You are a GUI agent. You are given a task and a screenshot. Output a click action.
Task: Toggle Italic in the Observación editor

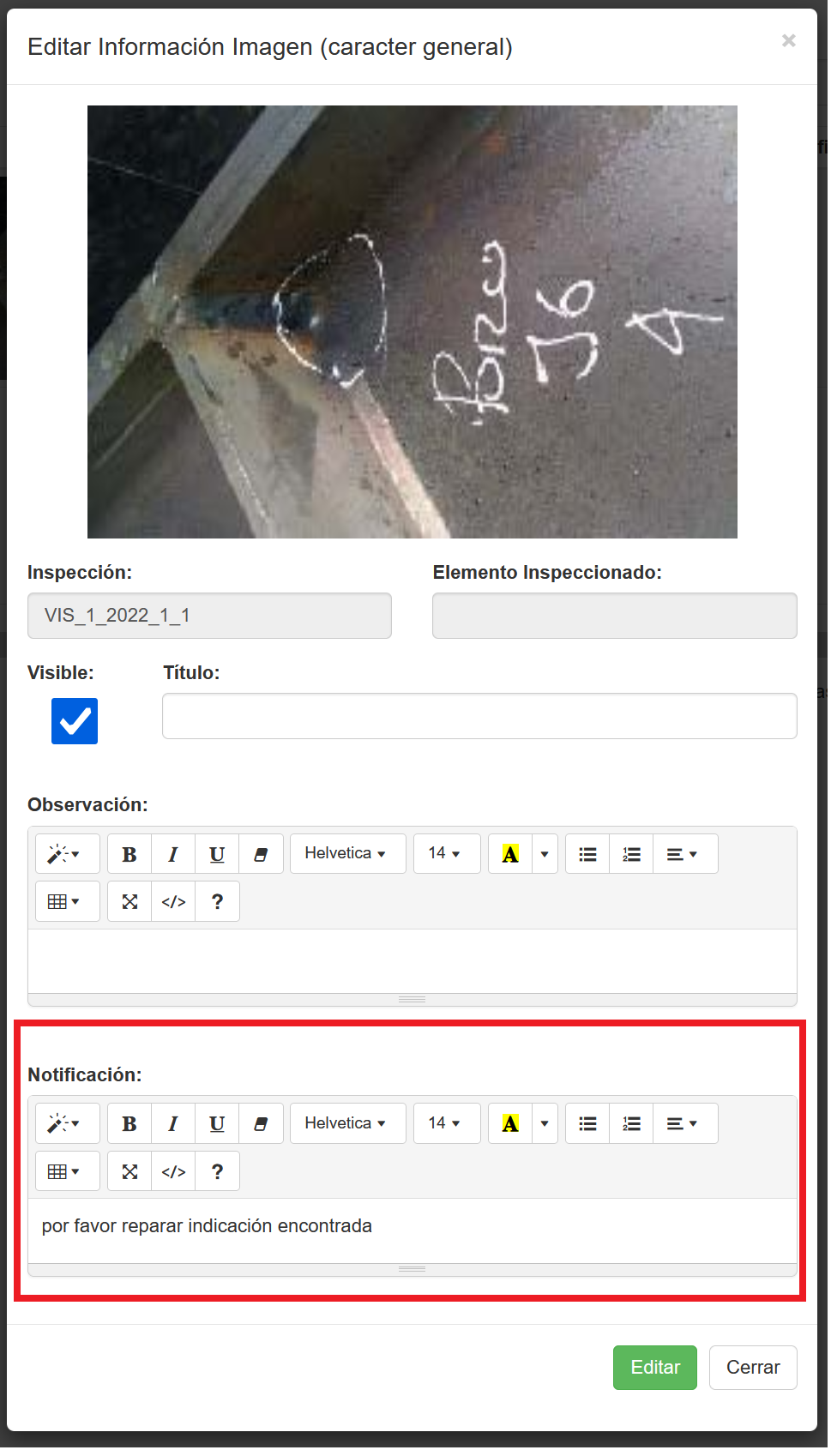pyautogui.click(x=173, y=854)
